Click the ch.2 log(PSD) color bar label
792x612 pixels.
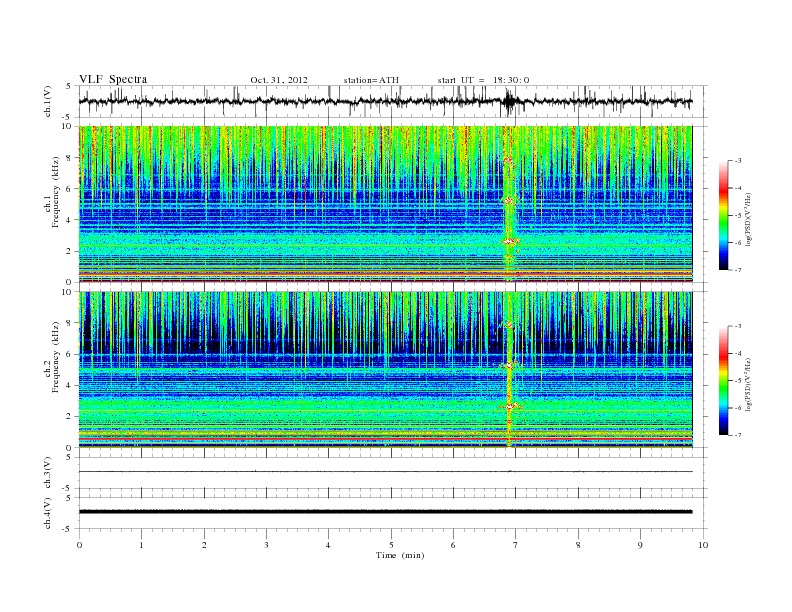click(x=748, y=384)
